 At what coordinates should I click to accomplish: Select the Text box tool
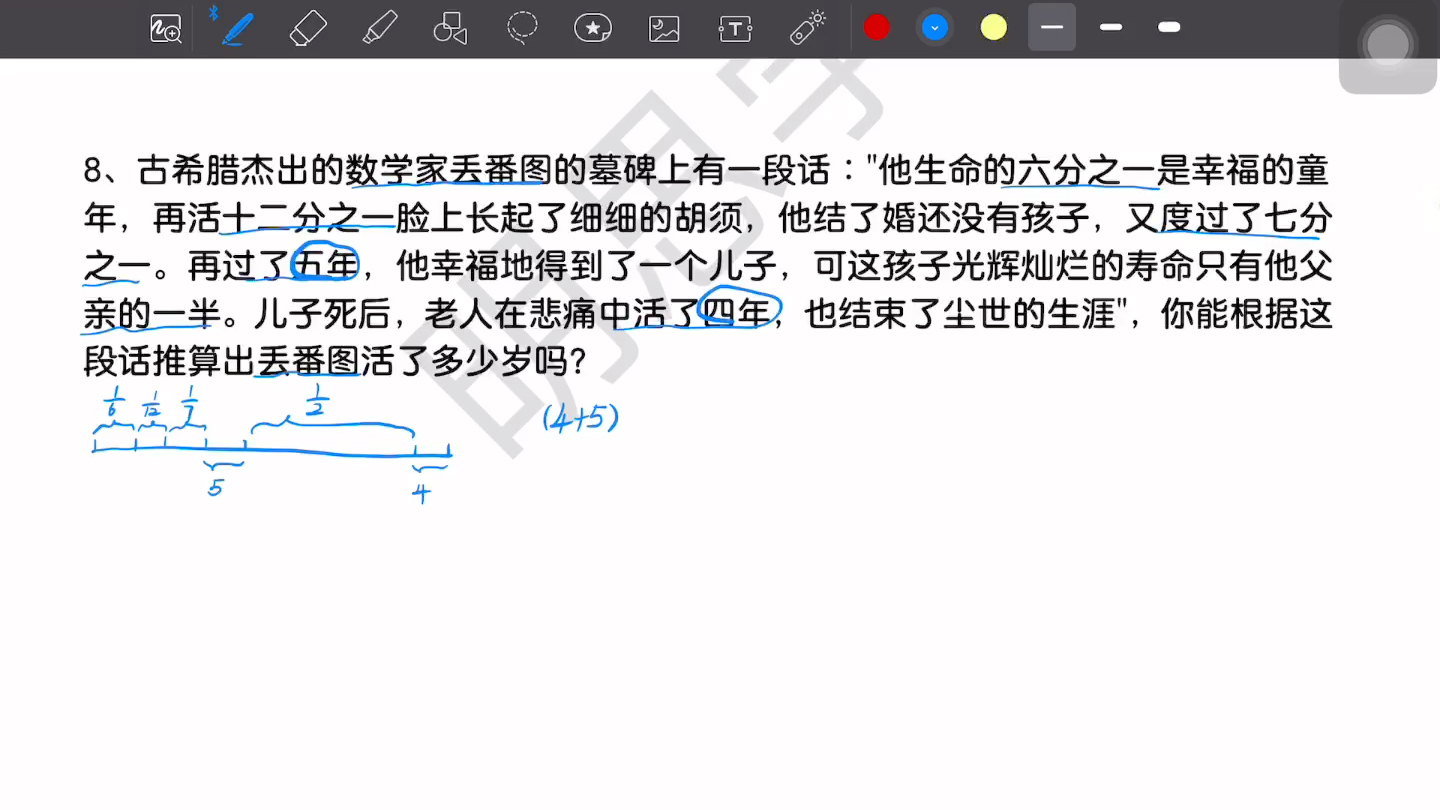click(735, 29)
